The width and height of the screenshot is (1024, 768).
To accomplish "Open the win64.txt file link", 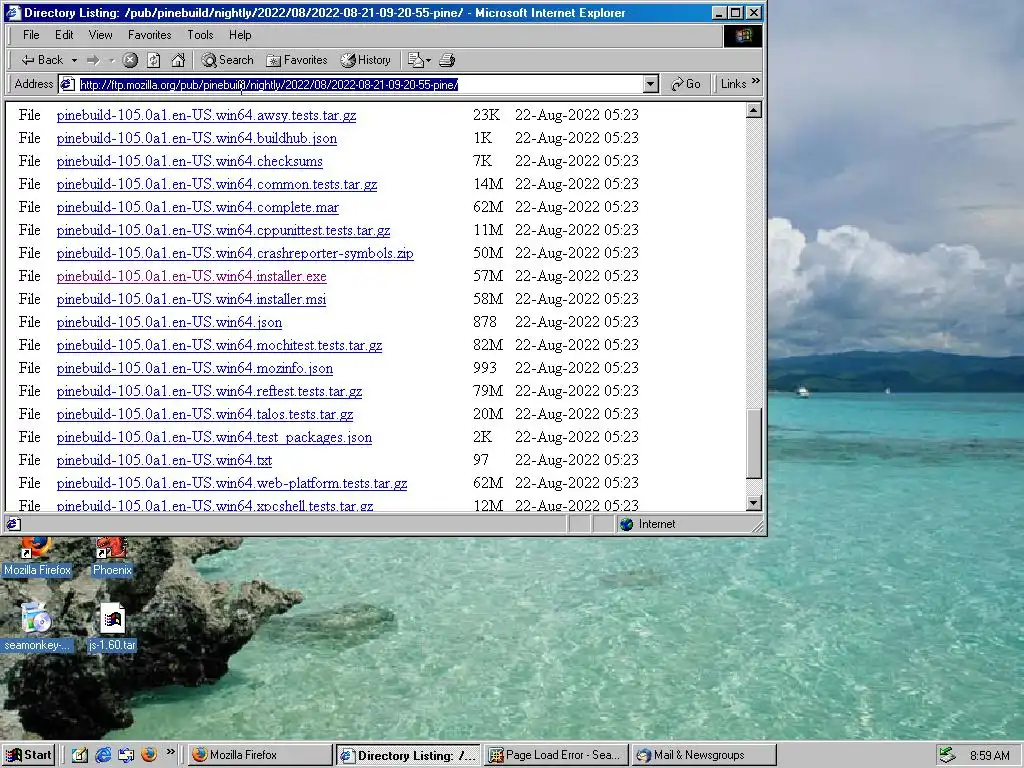I will (164, 460).
